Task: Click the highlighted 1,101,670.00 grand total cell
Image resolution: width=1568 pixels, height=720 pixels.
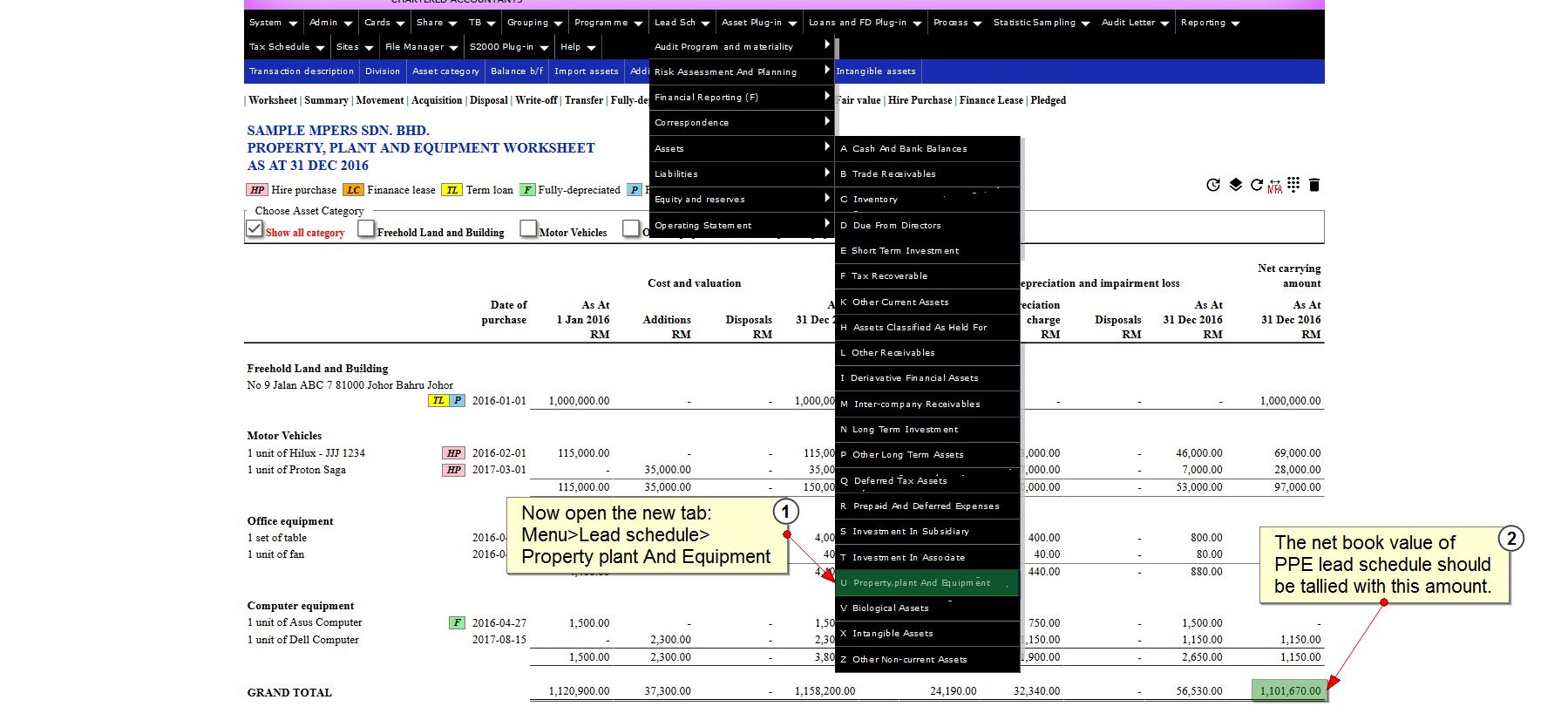Action: pos(1289,691)
